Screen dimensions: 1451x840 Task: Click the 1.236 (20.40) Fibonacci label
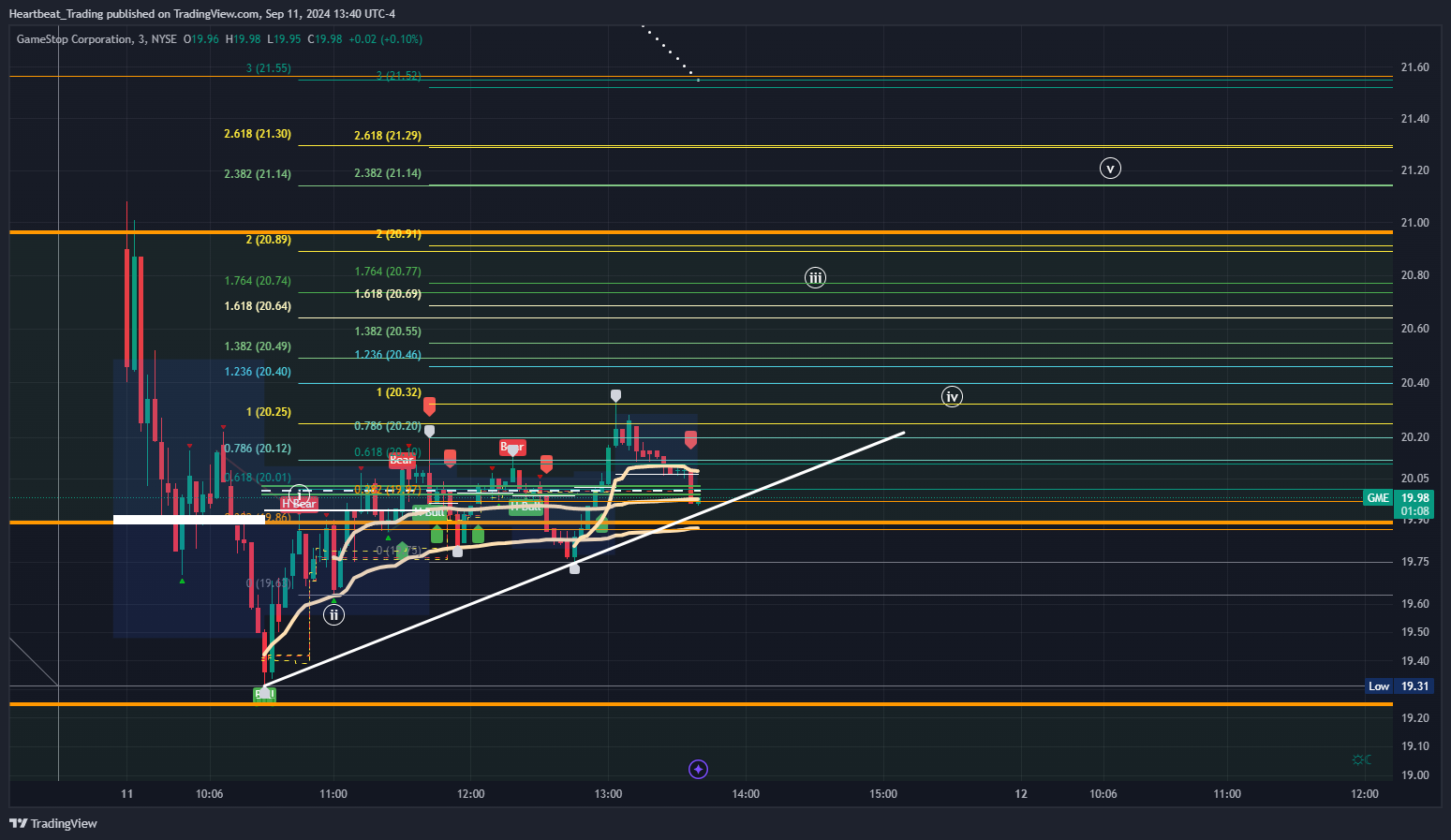tap(258, 372)
